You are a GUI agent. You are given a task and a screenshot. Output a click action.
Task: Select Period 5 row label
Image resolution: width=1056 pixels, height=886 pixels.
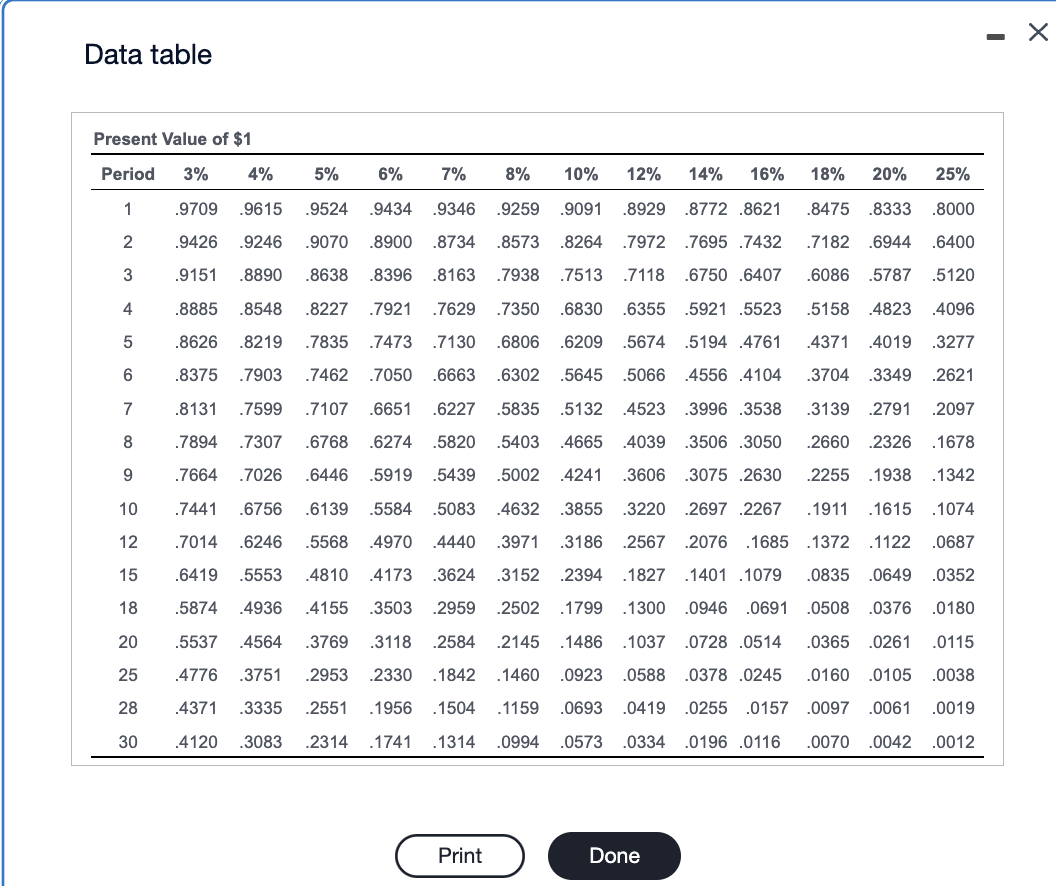(x=127, y=342)
